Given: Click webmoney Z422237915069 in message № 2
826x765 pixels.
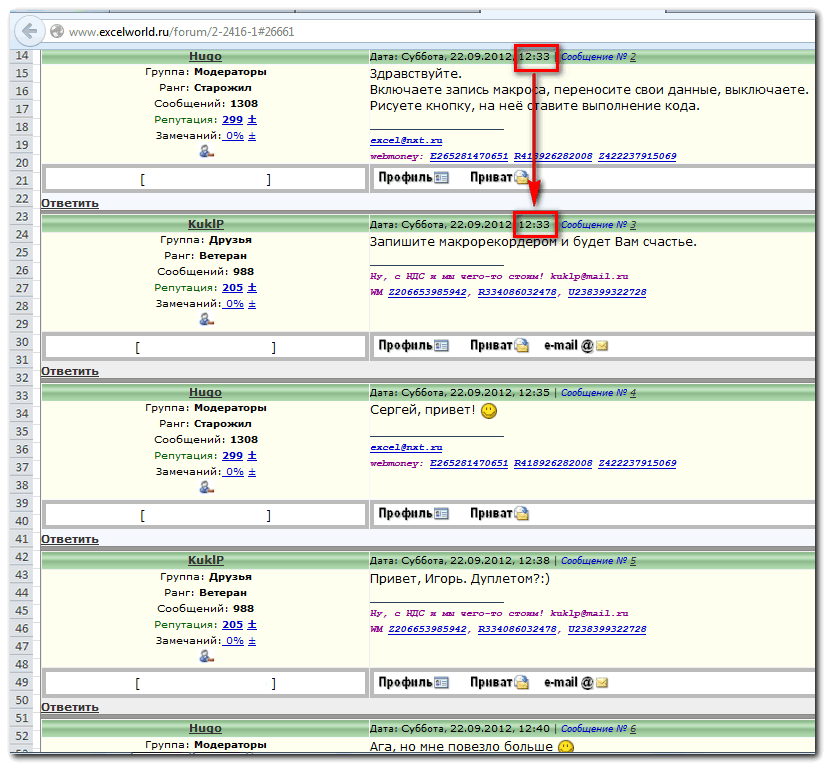Looking at the screenshot, I should (637, 156).
